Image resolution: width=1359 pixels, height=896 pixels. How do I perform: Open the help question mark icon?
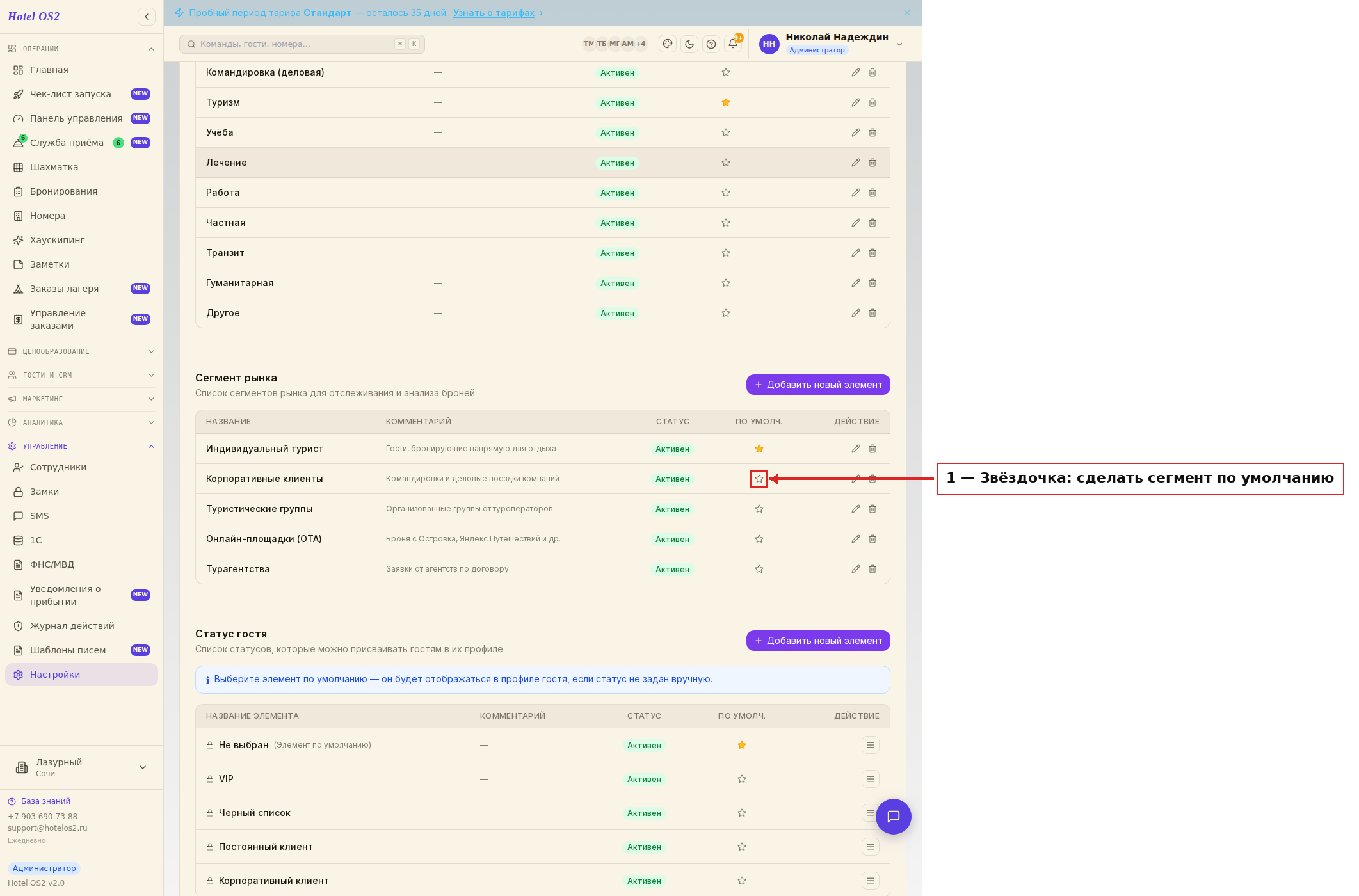[711, 44]
